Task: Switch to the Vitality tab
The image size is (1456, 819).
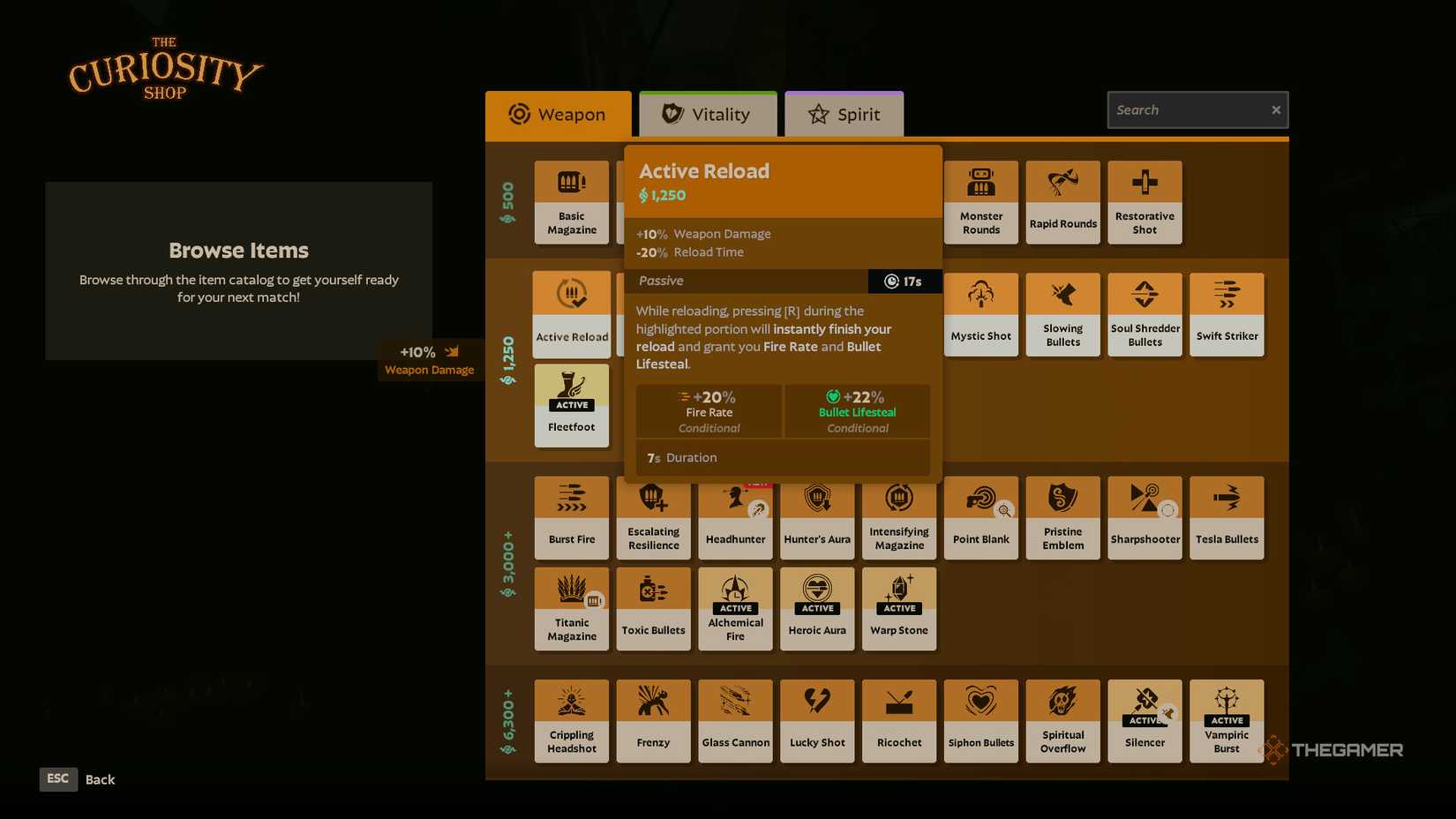Action: [708, 115]
